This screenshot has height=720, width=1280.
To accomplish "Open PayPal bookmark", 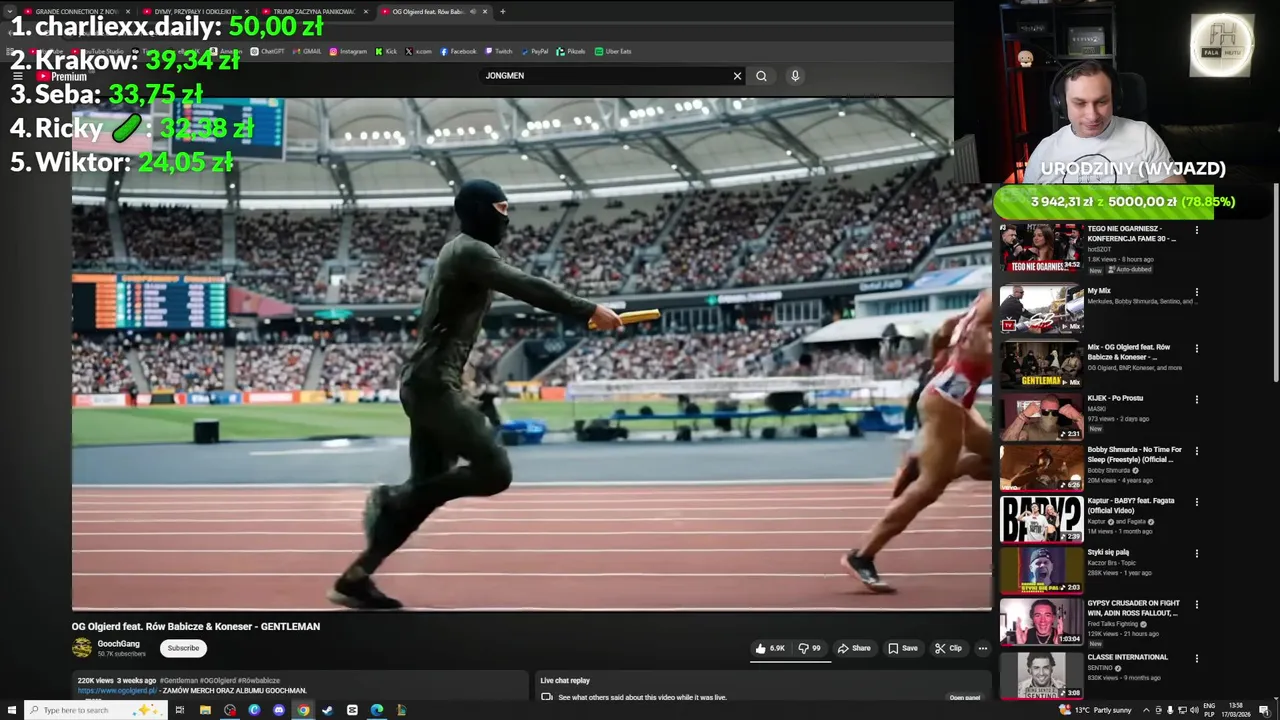I will click(535, 51).
